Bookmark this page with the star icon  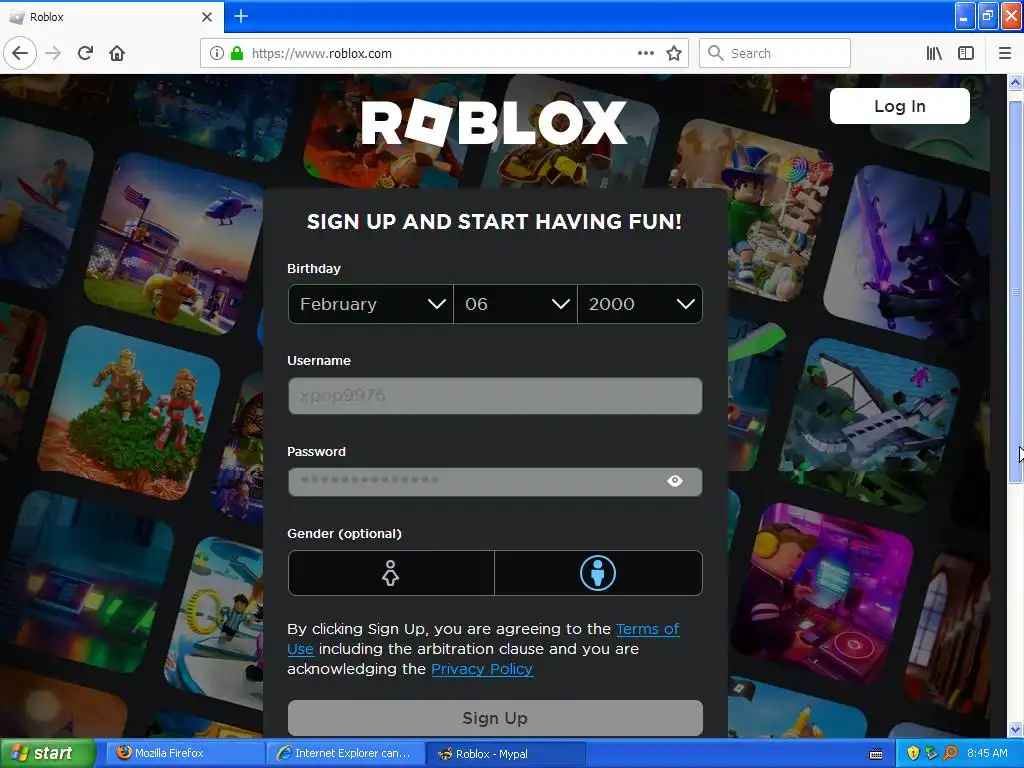[674, 53]
